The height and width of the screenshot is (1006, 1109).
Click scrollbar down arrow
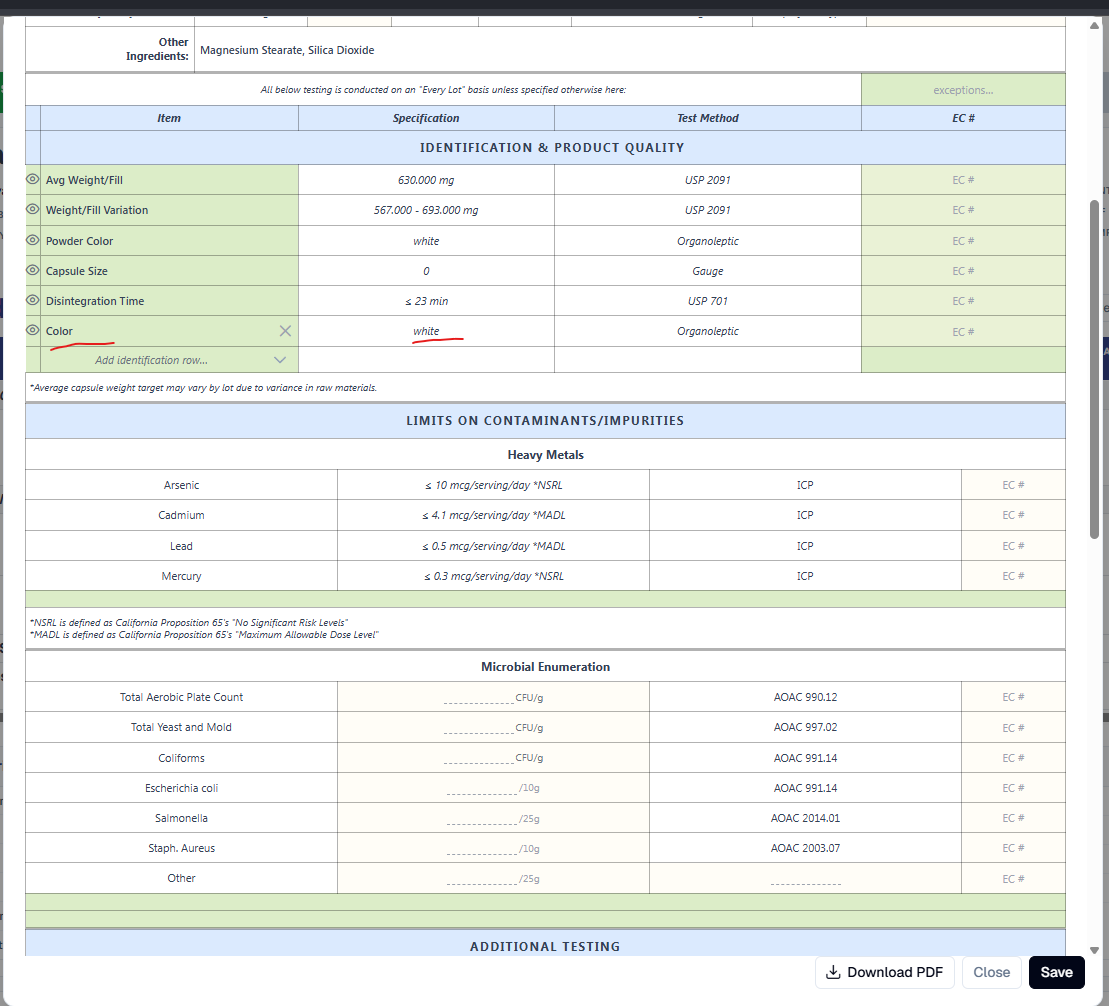1094,950
